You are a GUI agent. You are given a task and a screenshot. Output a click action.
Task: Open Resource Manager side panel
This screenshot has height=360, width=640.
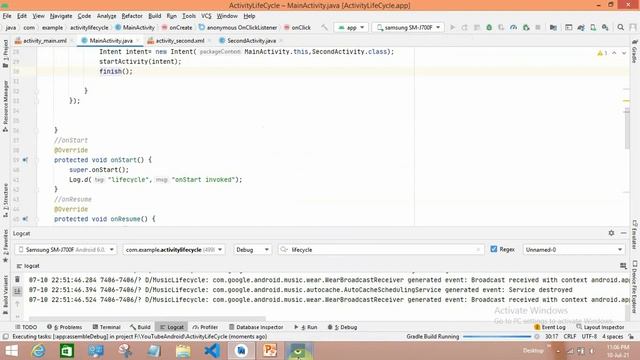coord(5,106)
